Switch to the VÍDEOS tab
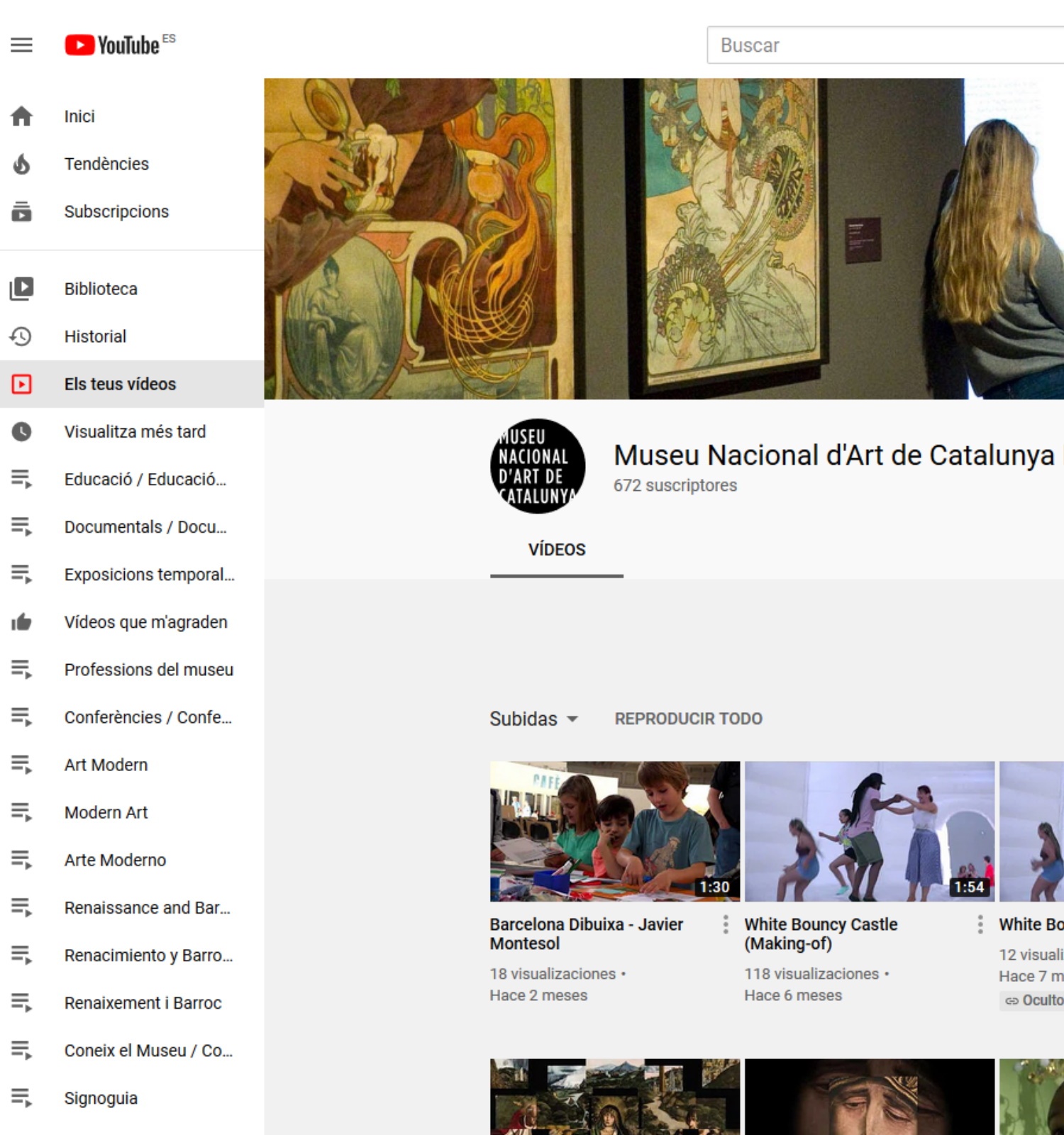 click(x=557, y=550)
